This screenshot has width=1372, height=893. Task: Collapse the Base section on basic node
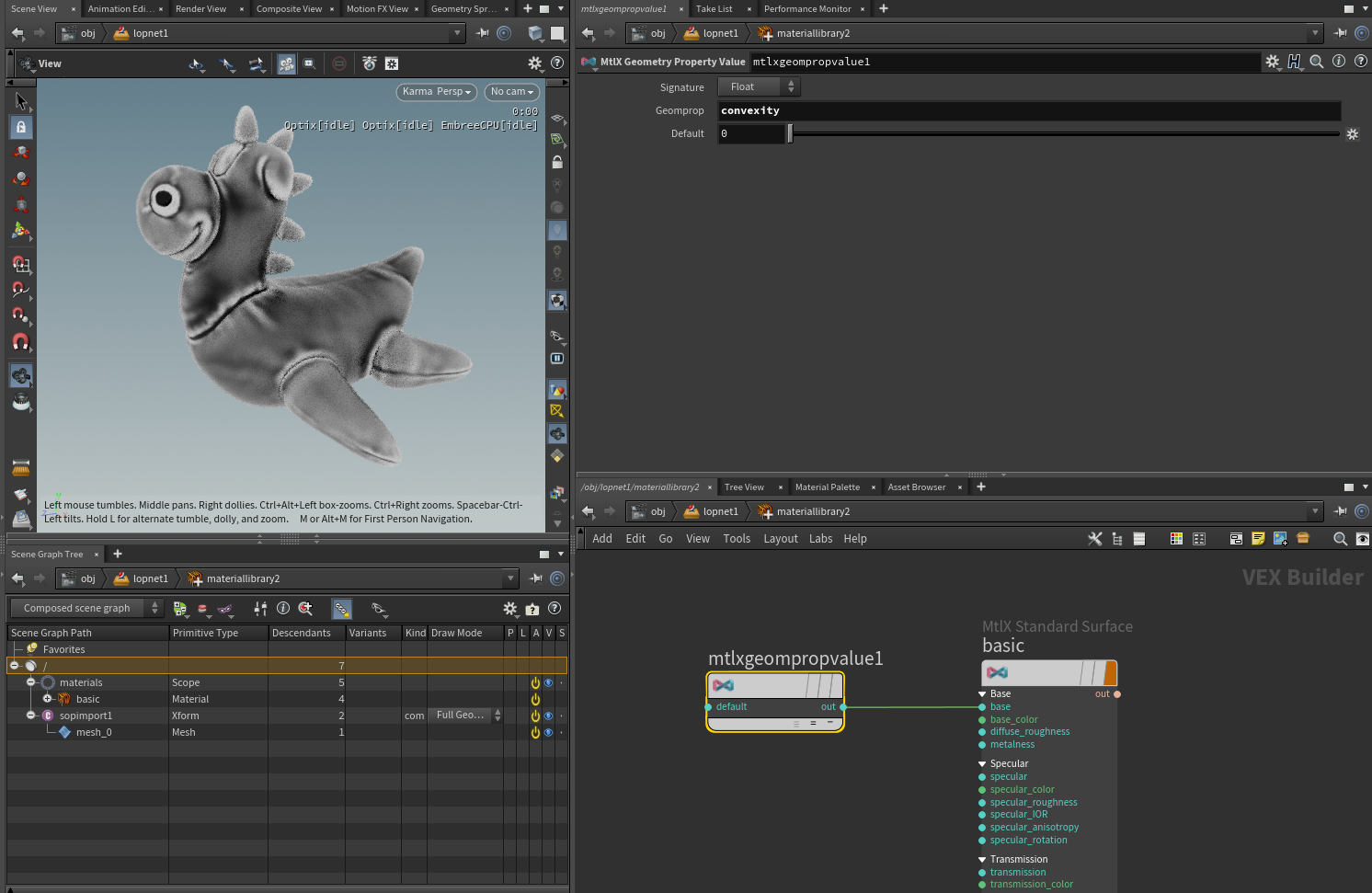pos(982,694)
